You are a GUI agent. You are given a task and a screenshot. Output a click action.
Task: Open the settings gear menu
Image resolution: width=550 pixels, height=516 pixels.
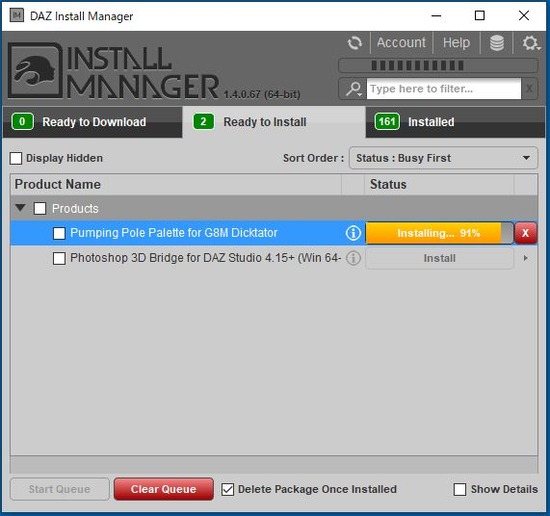pos(531,43)
